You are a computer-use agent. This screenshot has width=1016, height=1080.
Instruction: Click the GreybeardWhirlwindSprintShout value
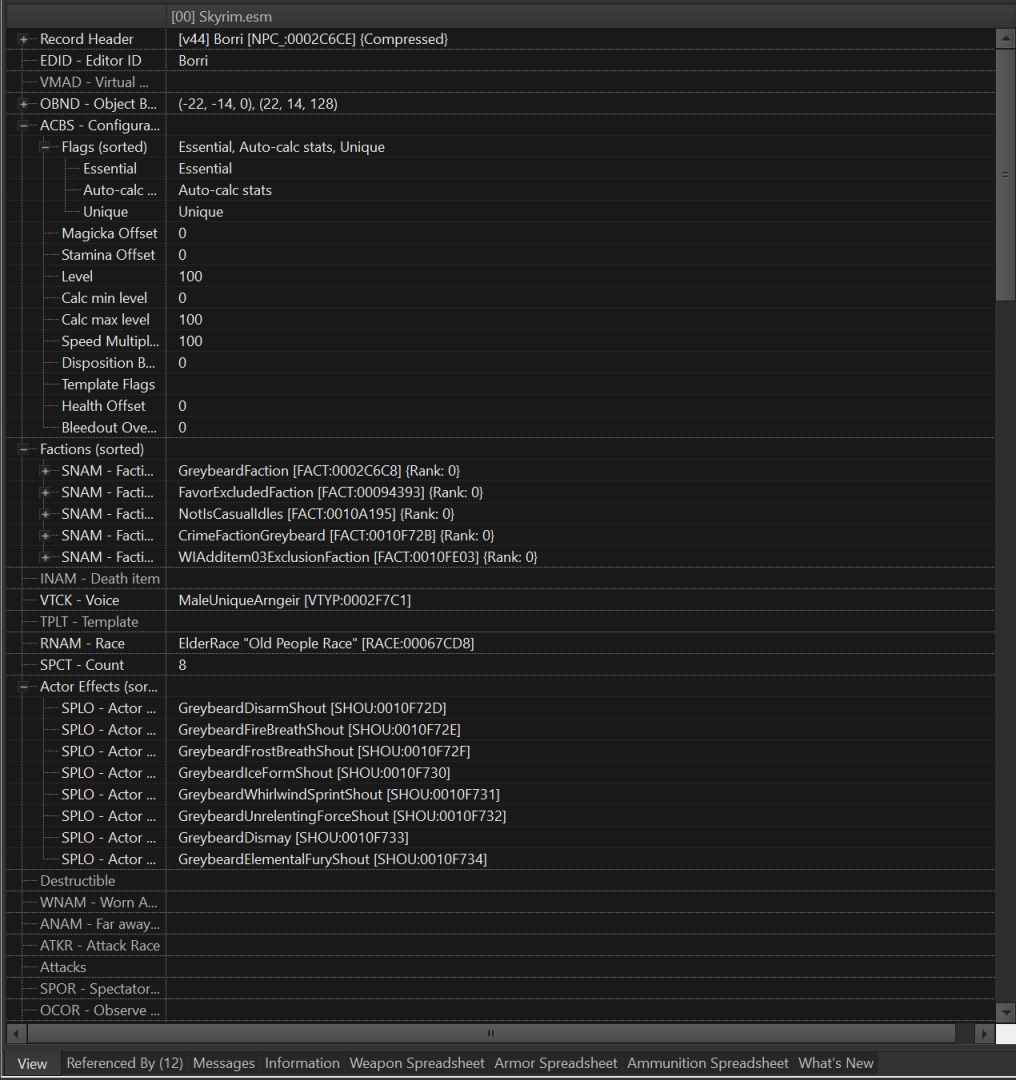pyautogui.click(x=339, y=795)
